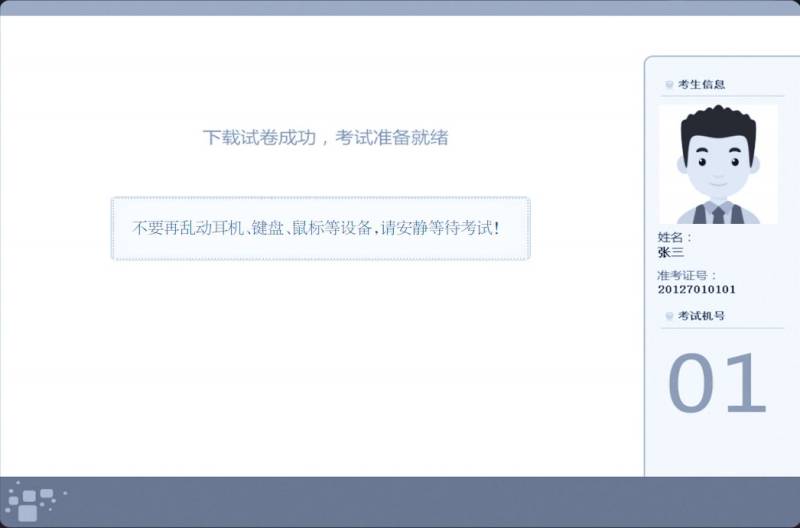Click the 姓名： label
Image resolution: width=800 pixels, height=528 pixels.
pyautogui.click(x=675, y=237)
